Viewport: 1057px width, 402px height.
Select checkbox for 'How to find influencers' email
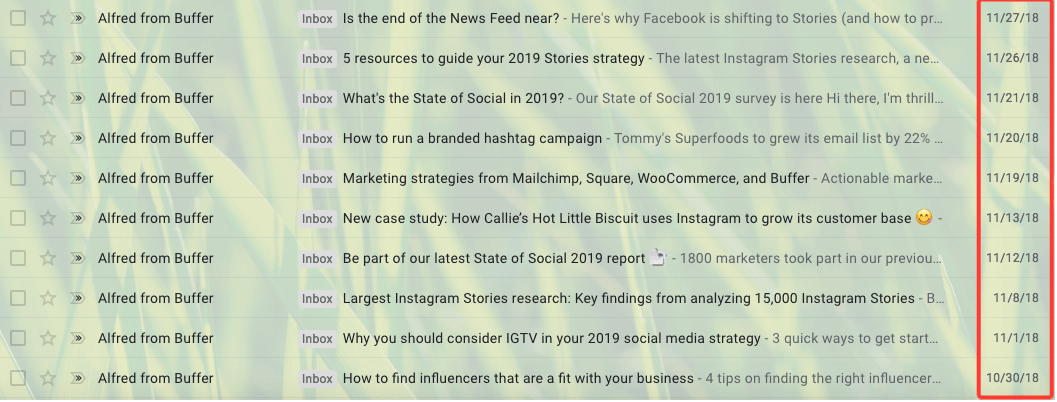click(x=18, y=378)
